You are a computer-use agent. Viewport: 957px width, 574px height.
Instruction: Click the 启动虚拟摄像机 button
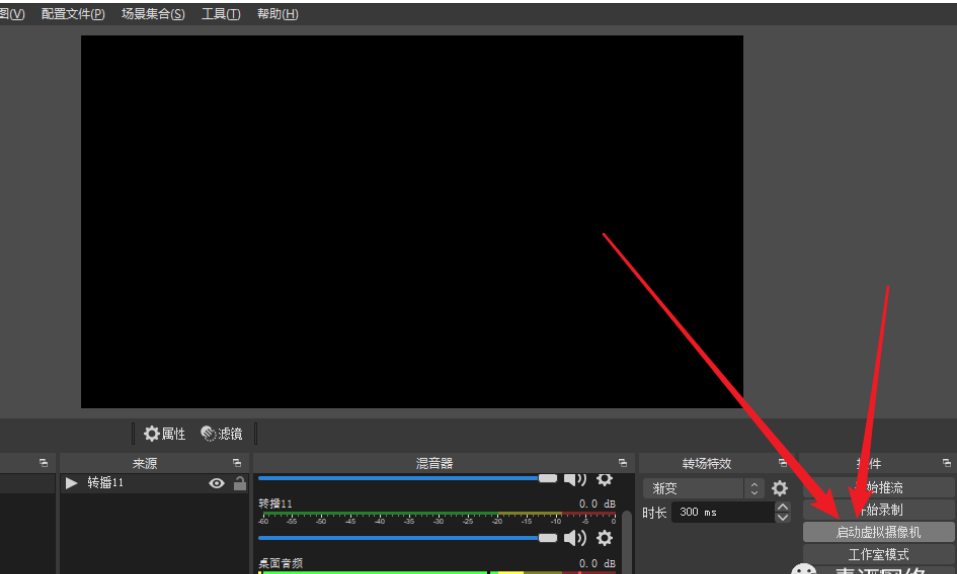tap(878, 532)
